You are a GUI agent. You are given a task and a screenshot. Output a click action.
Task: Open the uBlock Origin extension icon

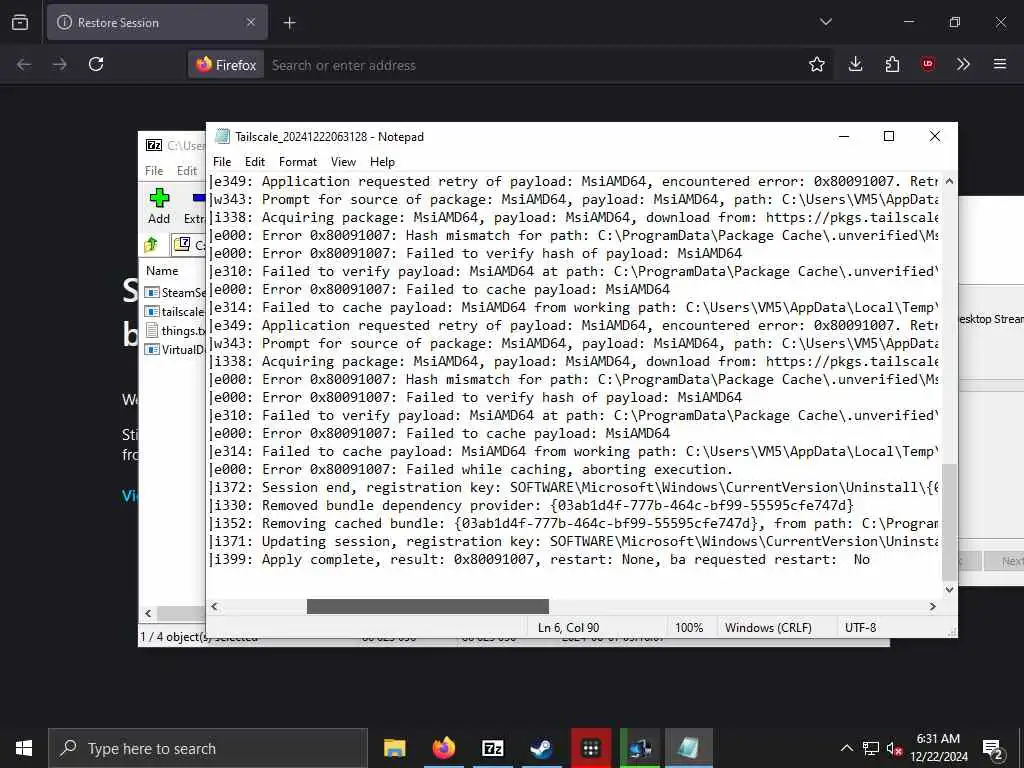(x=927, y=65)
